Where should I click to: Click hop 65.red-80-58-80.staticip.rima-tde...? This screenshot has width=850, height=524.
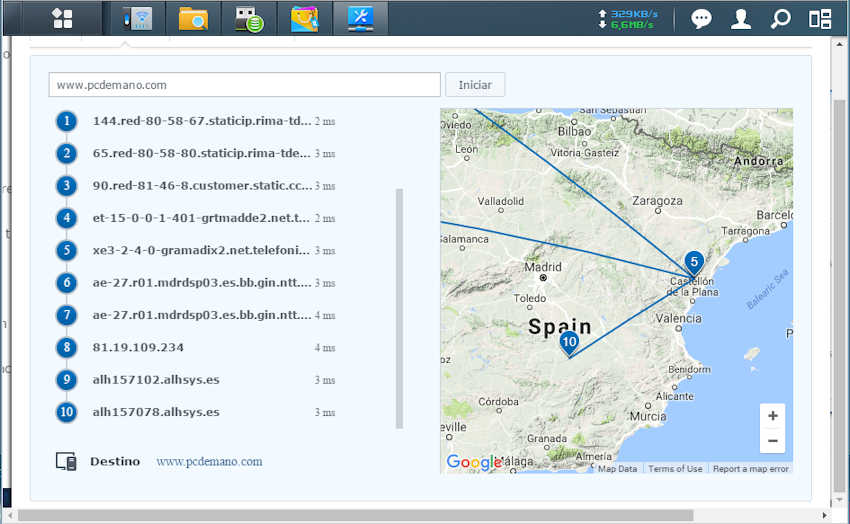click(202, 153)
